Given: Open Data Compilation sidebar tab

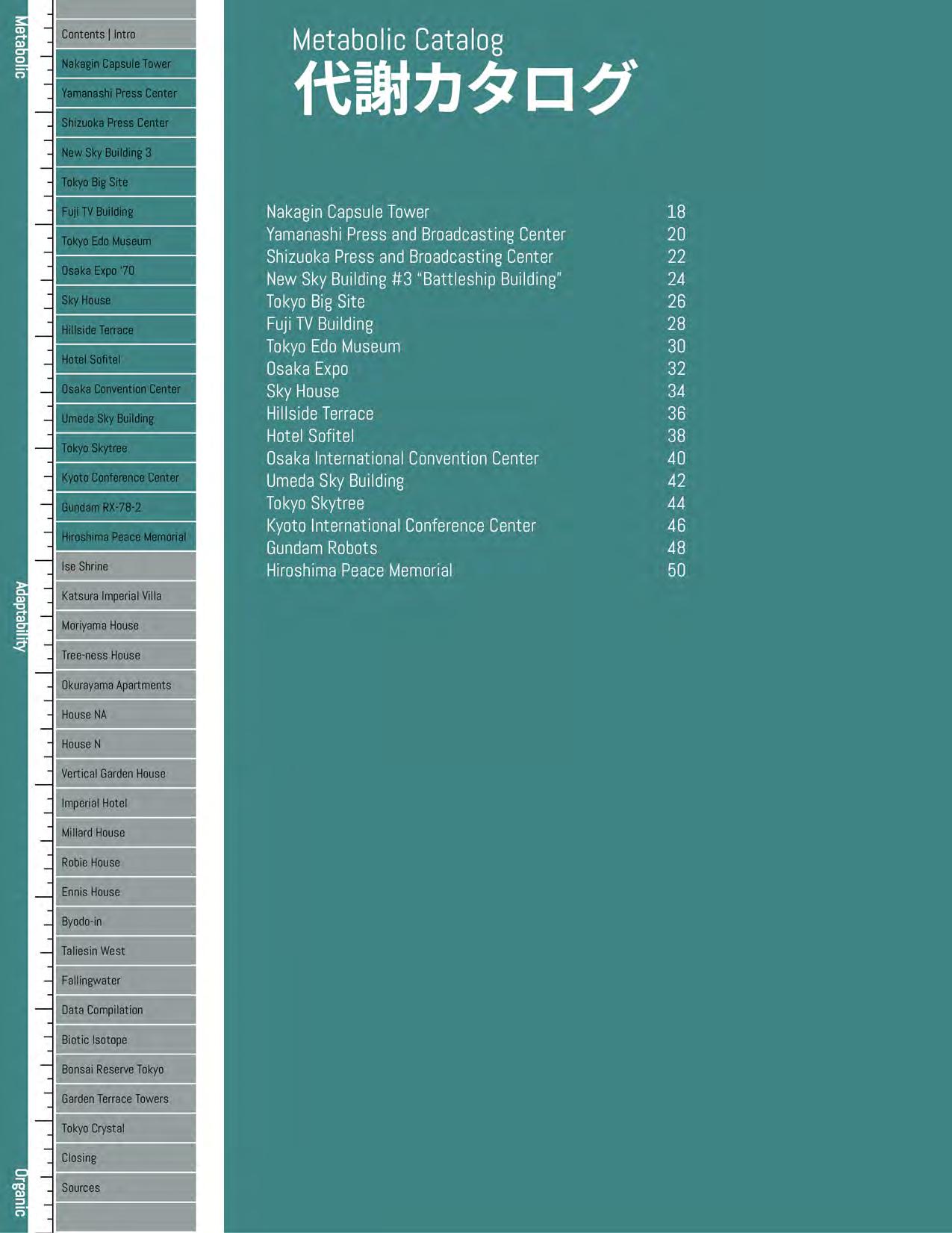Looking at the screenshot, I should (125, 1010).
